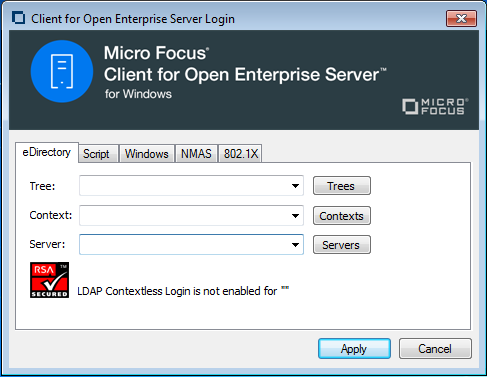Switch to the Script tab
Image resolution: width=487 pixels, height=377 pixels.
pyautogui.click(x=96, y=154)
